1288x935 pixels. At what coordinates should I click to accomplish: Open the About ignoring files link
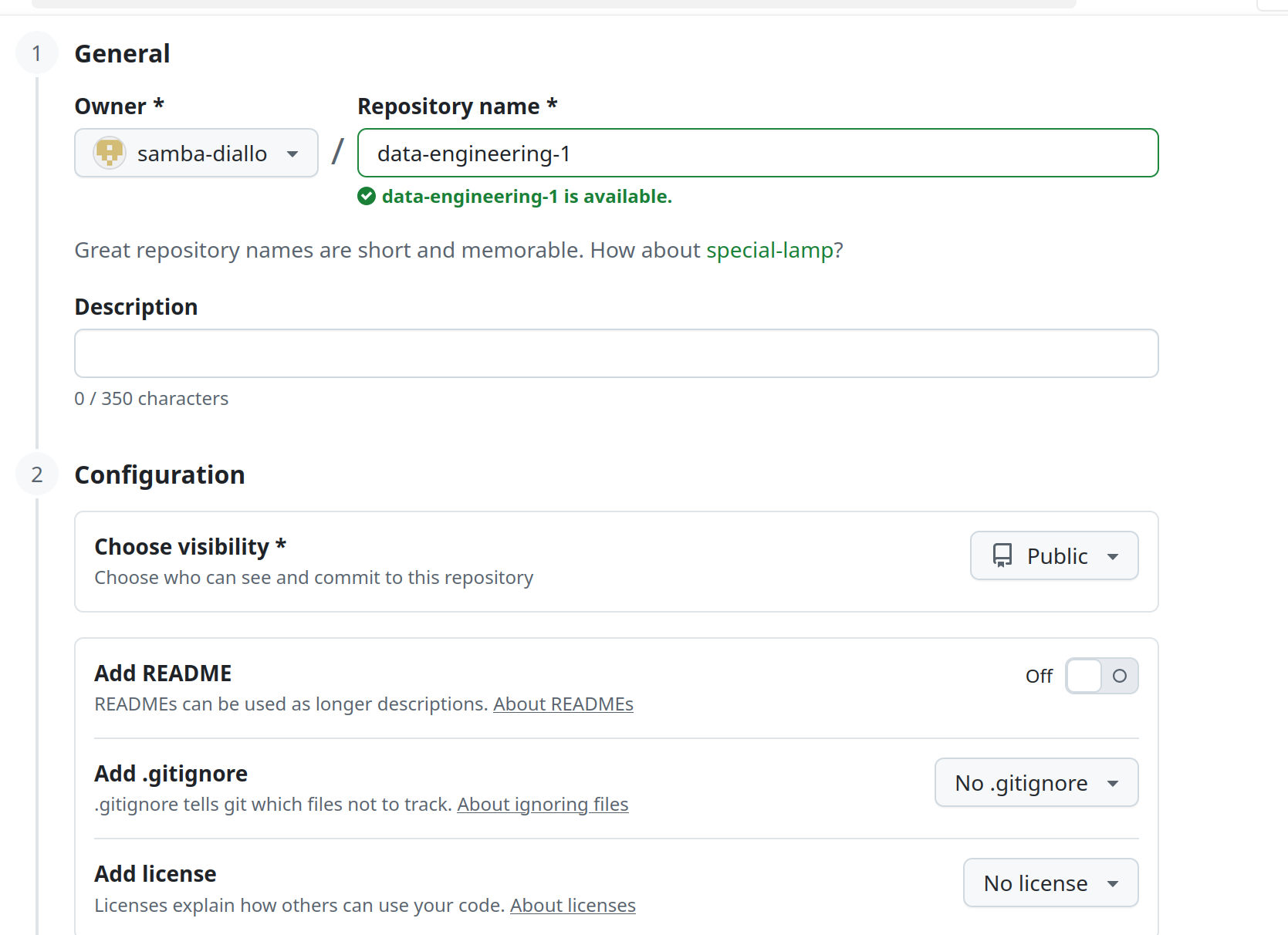click(543, 804)
